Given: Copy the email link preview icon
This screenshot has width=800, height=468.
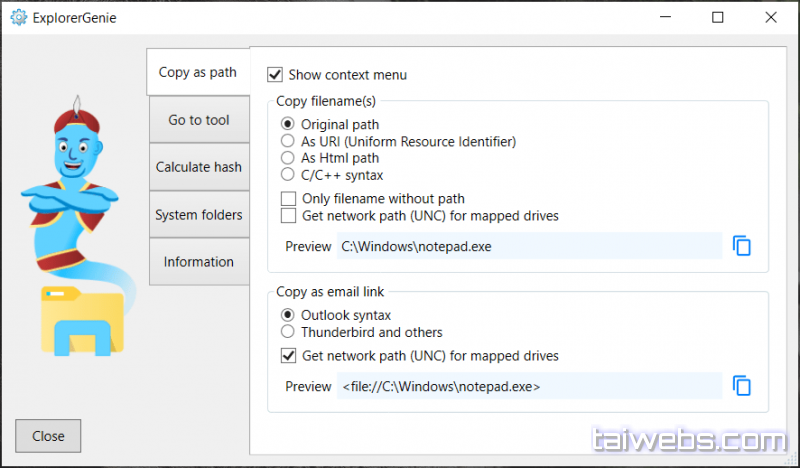Looking at the screenshot, I should pos(741,386).
